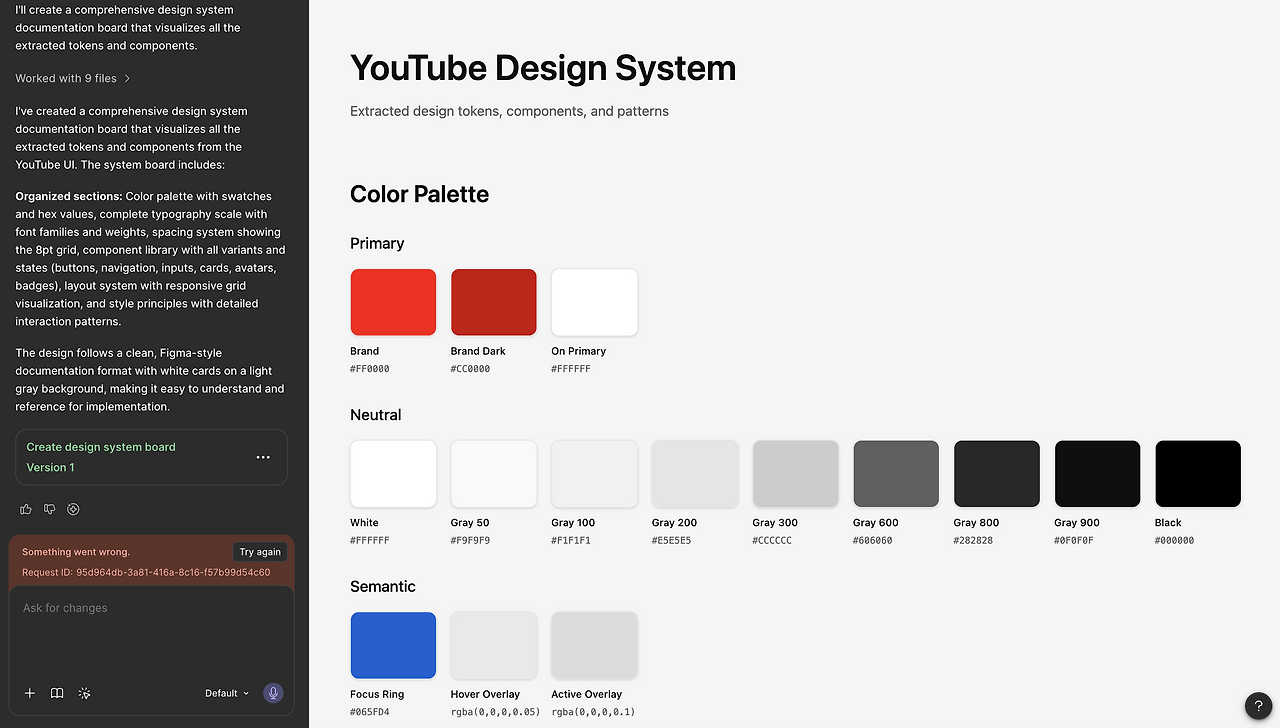The image size is (1280, 728).
Task: Click the Something went wrong message
Action: point(76,552)
